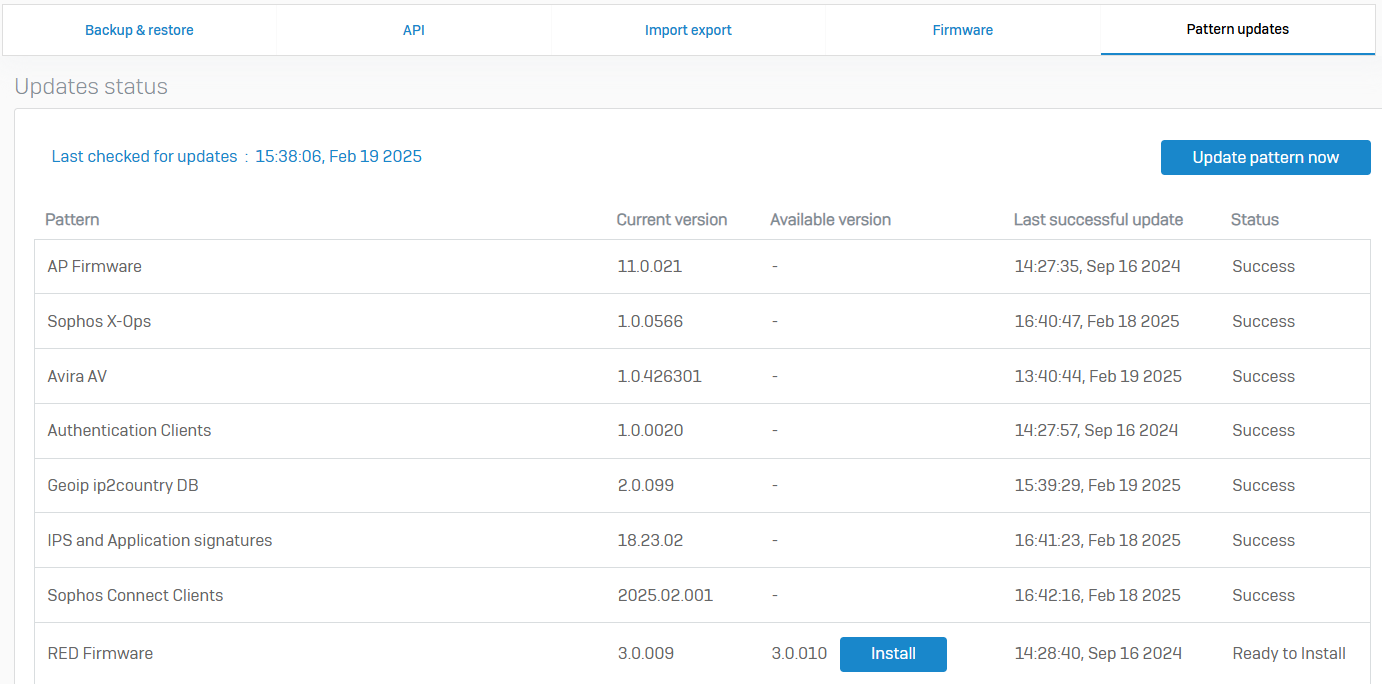The height and width of the screenshot is (684, 1382).
Task: Click the Update pattern now button
Action: (1265, 157)
